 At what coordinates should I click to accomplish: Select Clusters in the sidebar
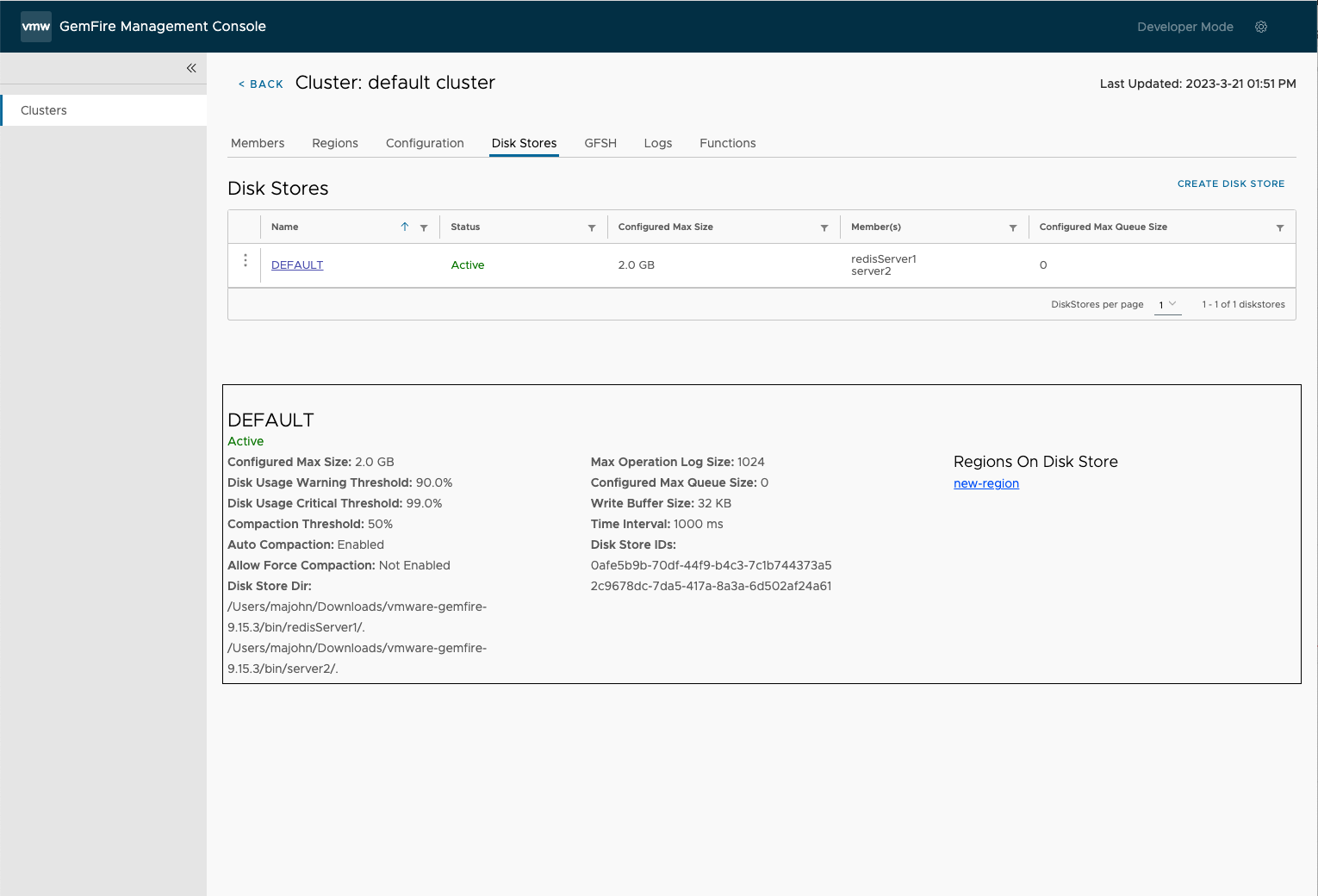point(103,110)
